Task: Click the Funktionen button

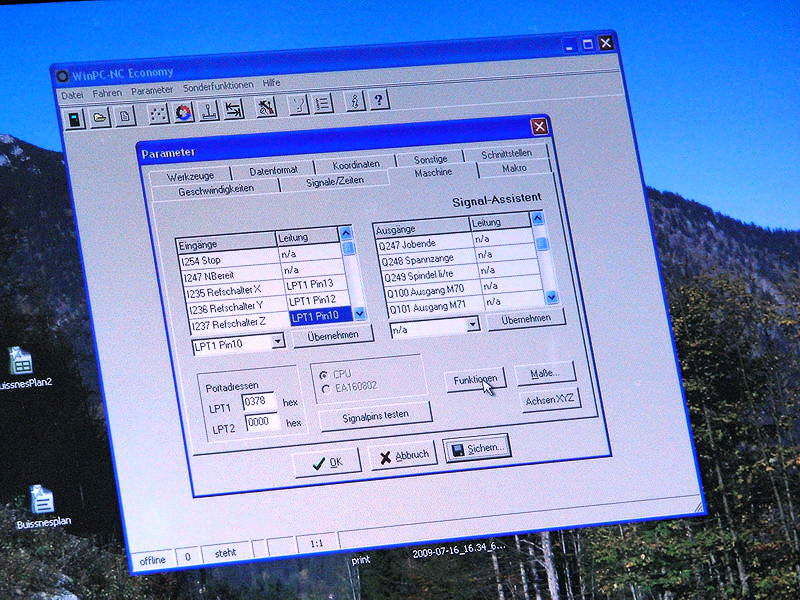Action: coord(475,380)
